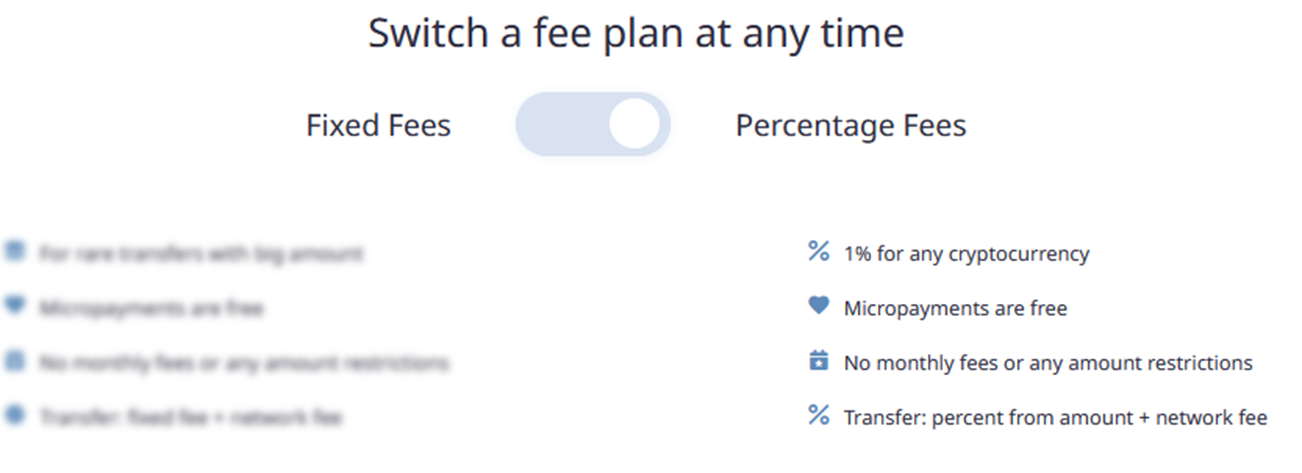This screenshot has height=473, width=1302.
Task: Toggle the fee plan switch
Action: pyautogui.click(x=592, y=125)
